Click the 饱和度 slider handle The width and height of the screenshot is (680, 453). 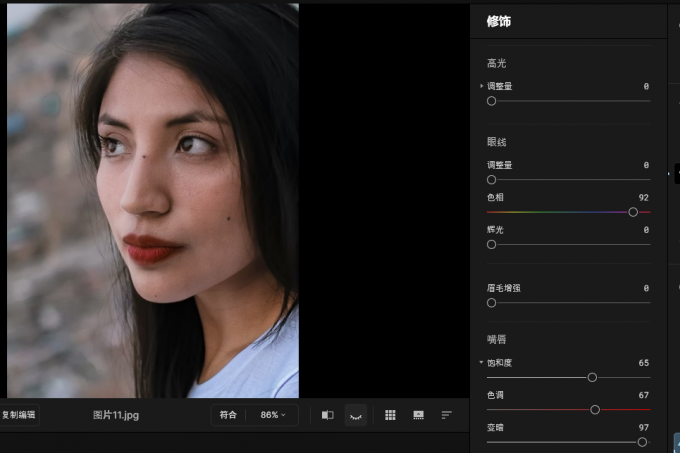(x=592, y=378)
